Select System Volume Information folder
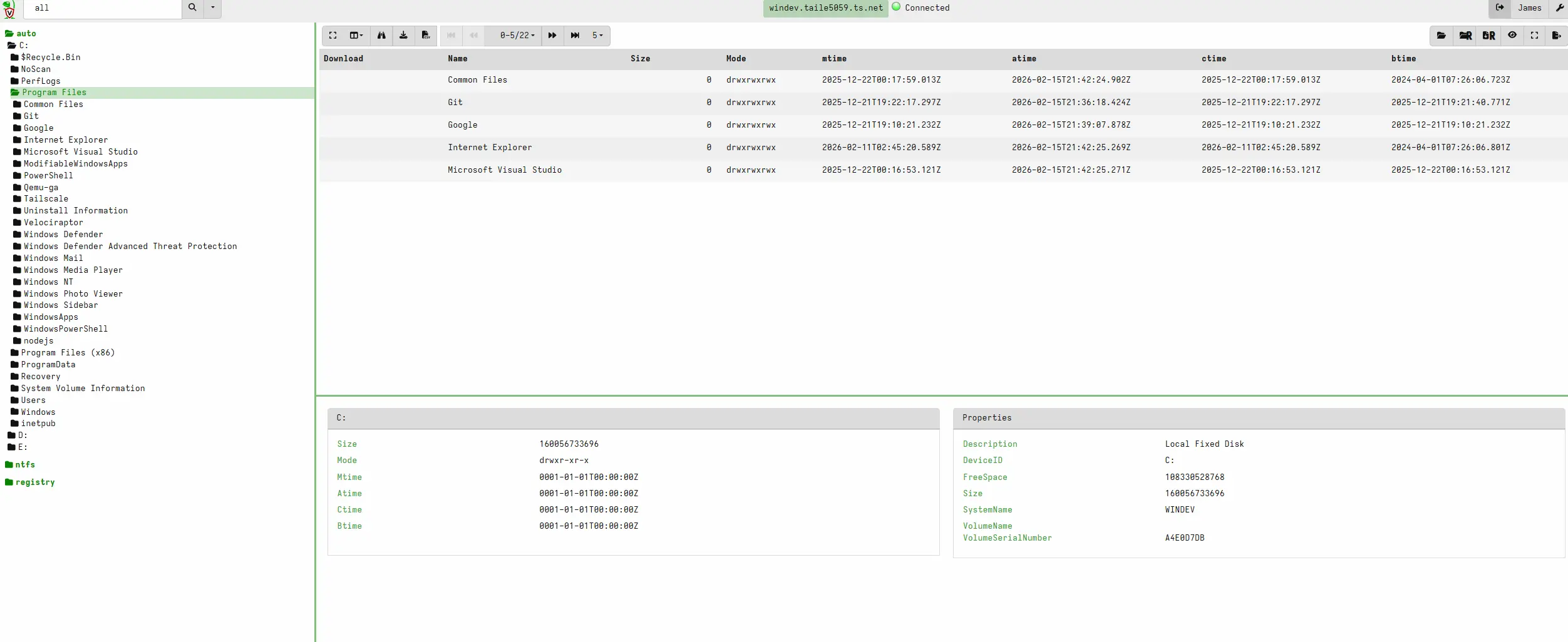The width and height of the screenshot is (1568, 642). [78, 389]
